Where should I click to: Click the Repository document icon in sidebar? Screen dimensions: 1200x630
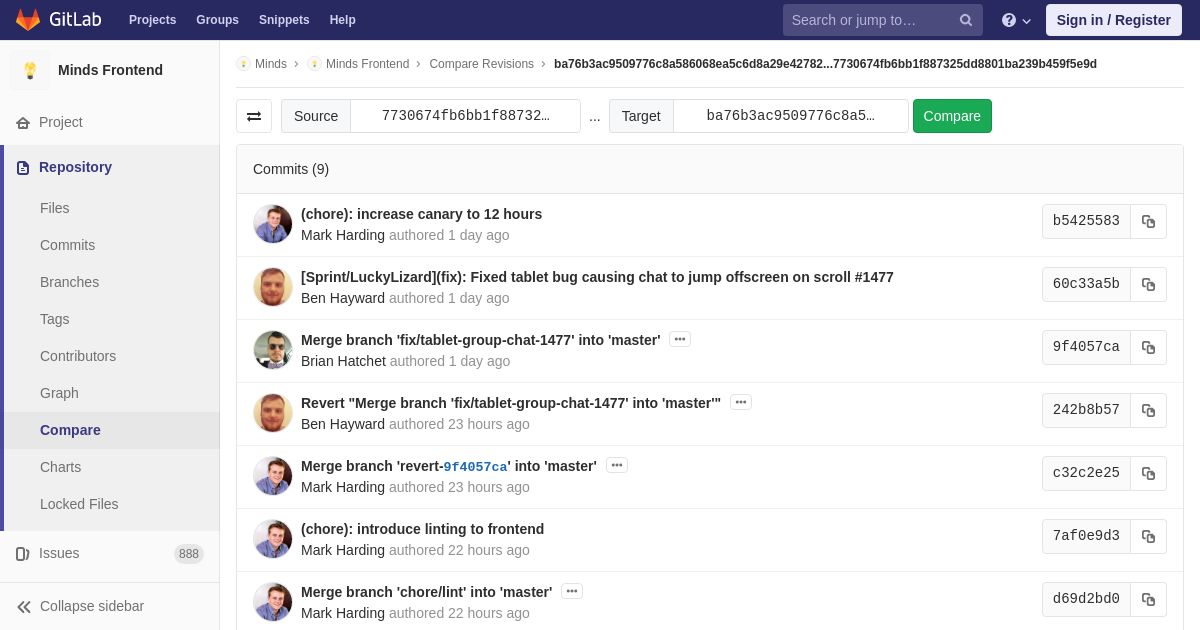23,167
